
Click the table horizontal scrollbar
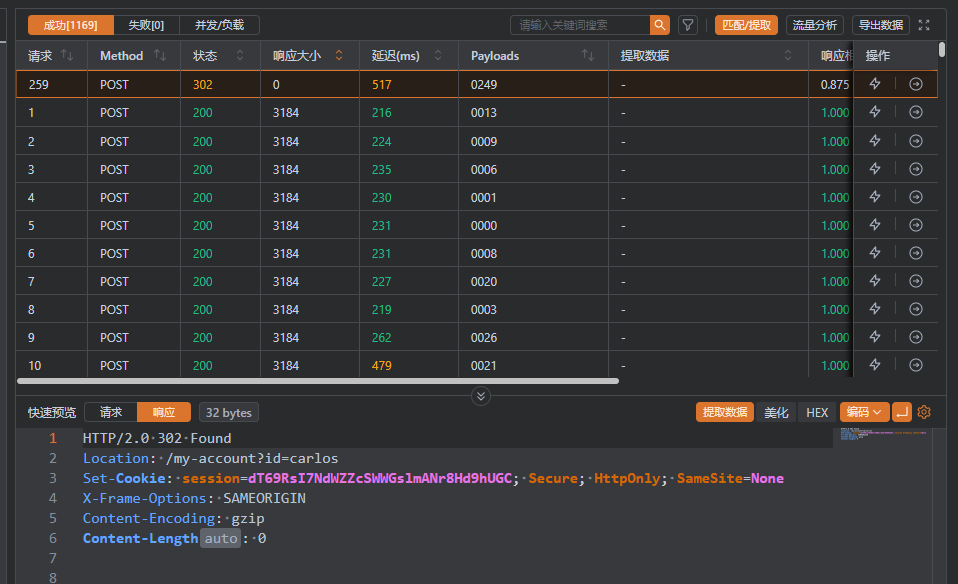[318, 381]
